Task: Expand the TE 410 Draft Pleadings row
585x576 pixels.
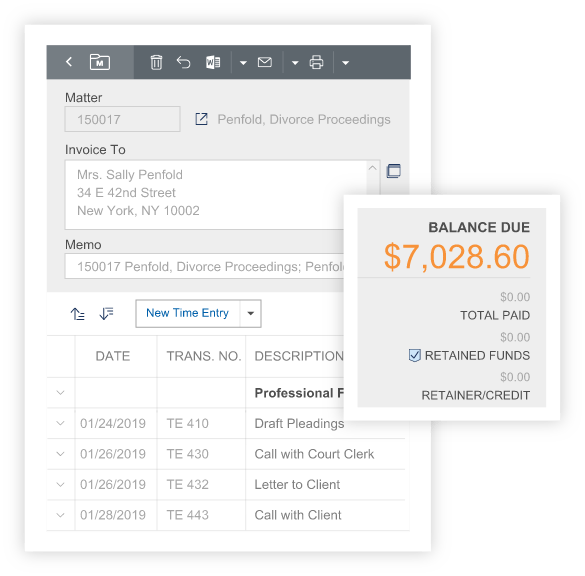Action: pyautogui.click(x=60, y=423)
